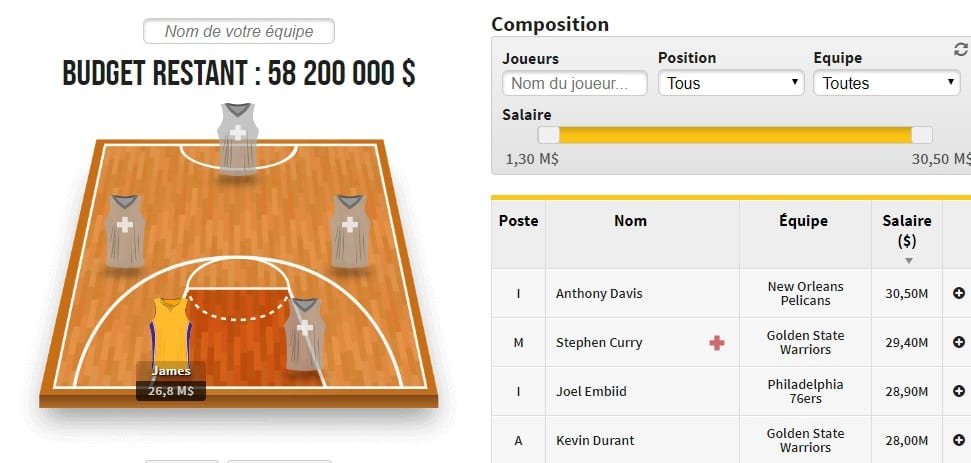Add Stephen Curry with plus icon
The width and height of the screenshot is (971, 463).
pyautogui.click(x=959, y=343)
